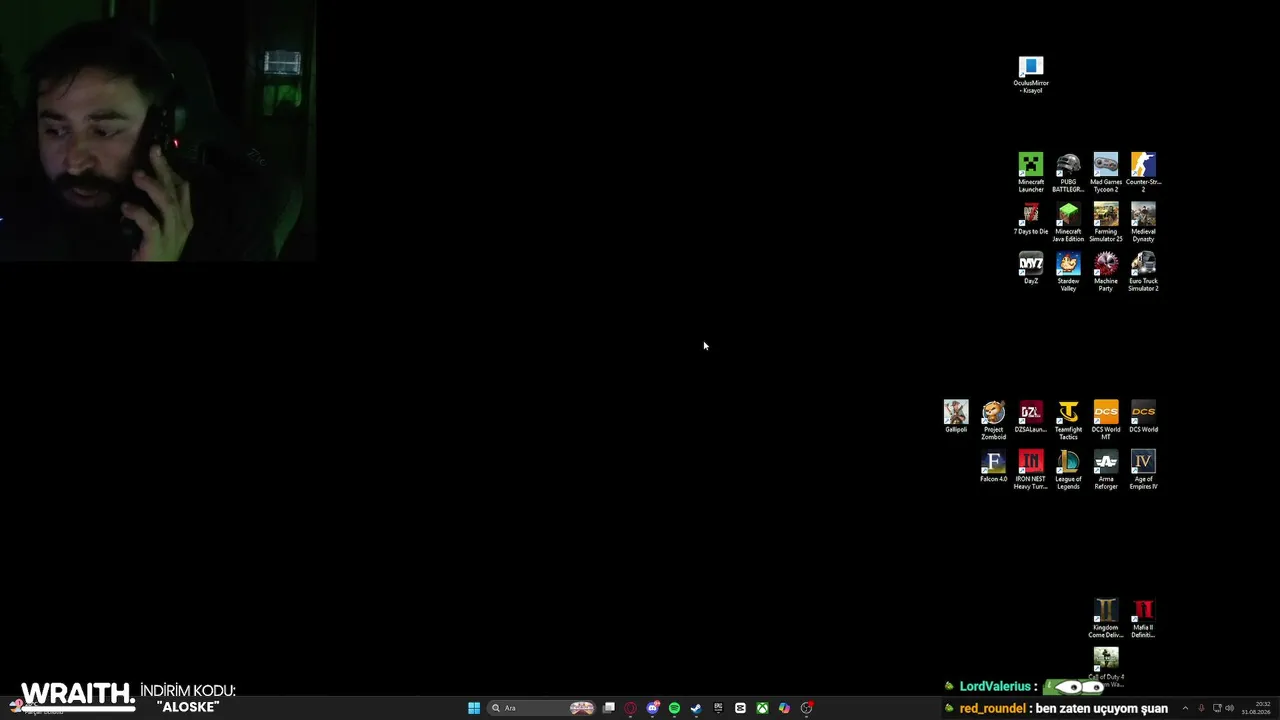This screenshot has width=1280, height=720.
Task: Click the Farming Simulator 25 icon
Action: (1106, 222)
